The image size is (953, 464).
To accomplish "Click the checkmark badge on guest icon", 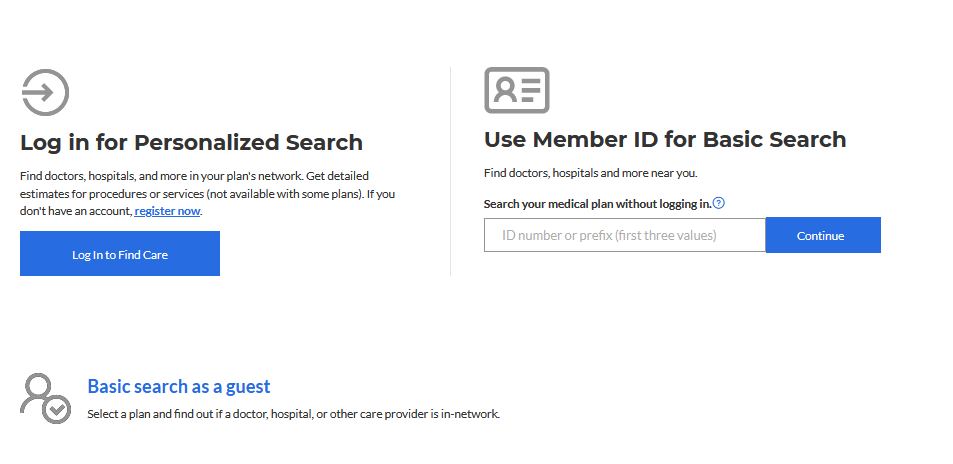I will pyautogui.click(x=58, y=409).
